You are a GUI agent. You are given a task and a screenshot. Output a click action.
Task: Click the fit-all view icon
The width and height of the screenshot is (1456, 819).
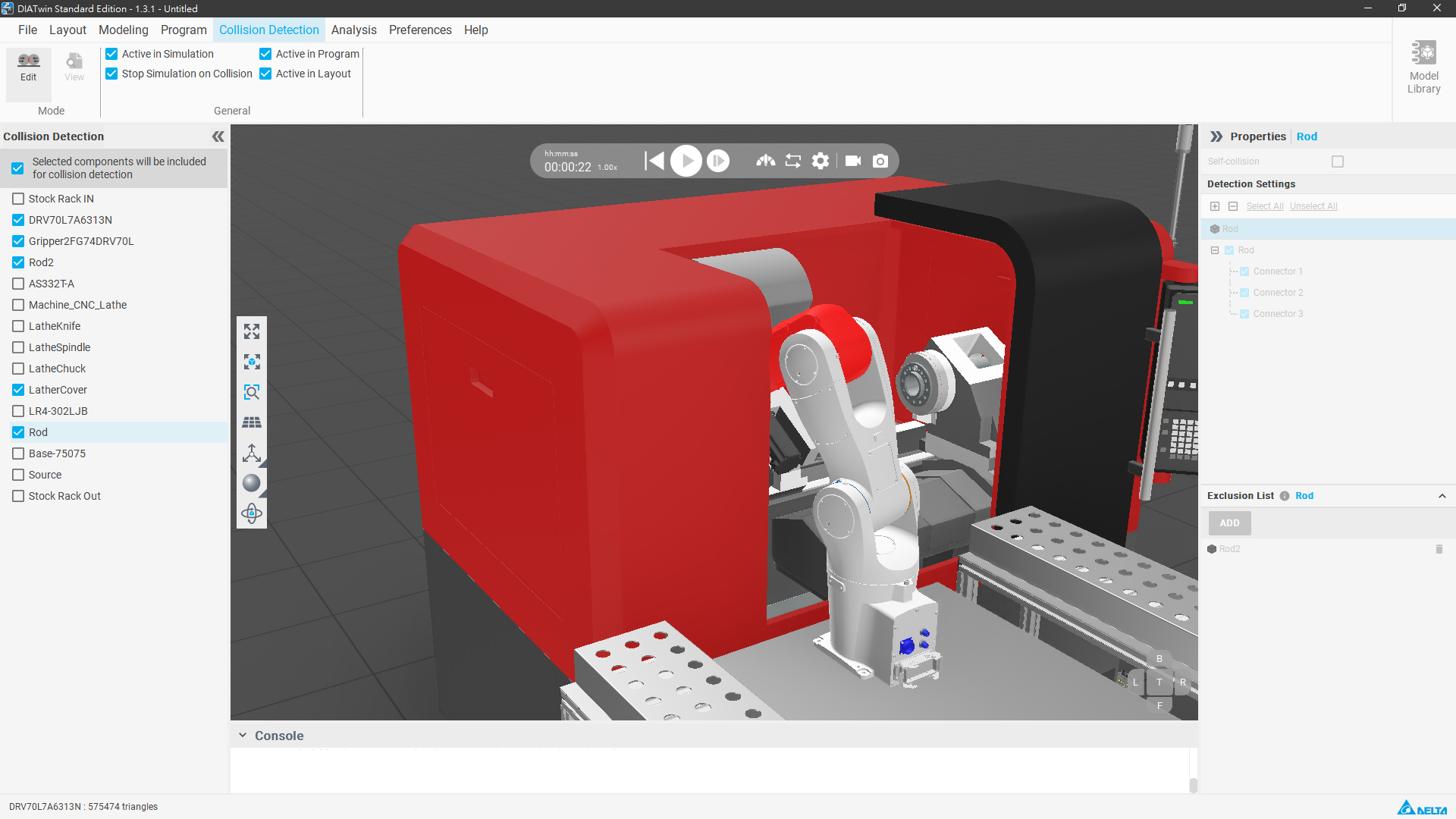point(252,331)
